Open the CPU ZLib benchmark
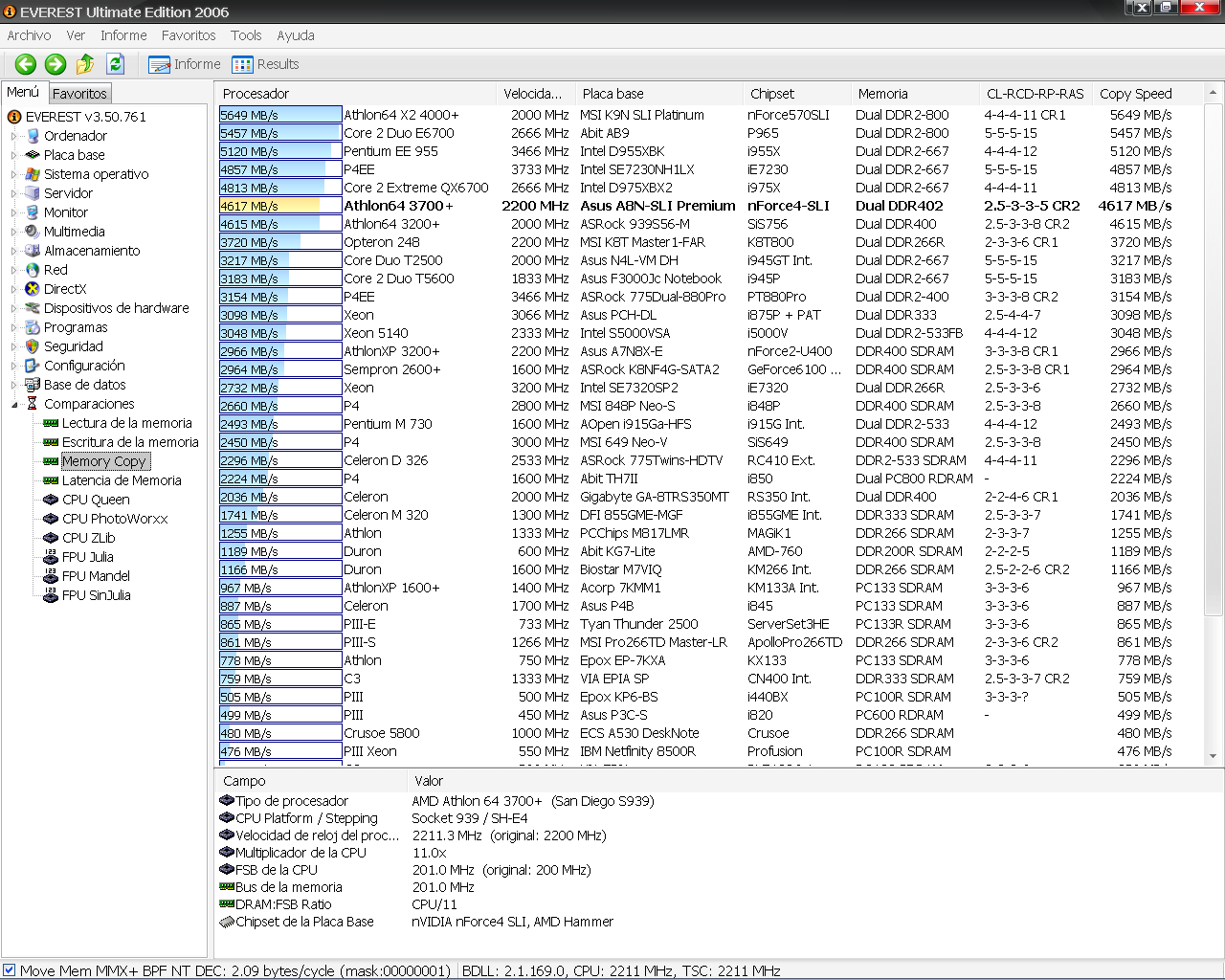 [x=88, y=538]
